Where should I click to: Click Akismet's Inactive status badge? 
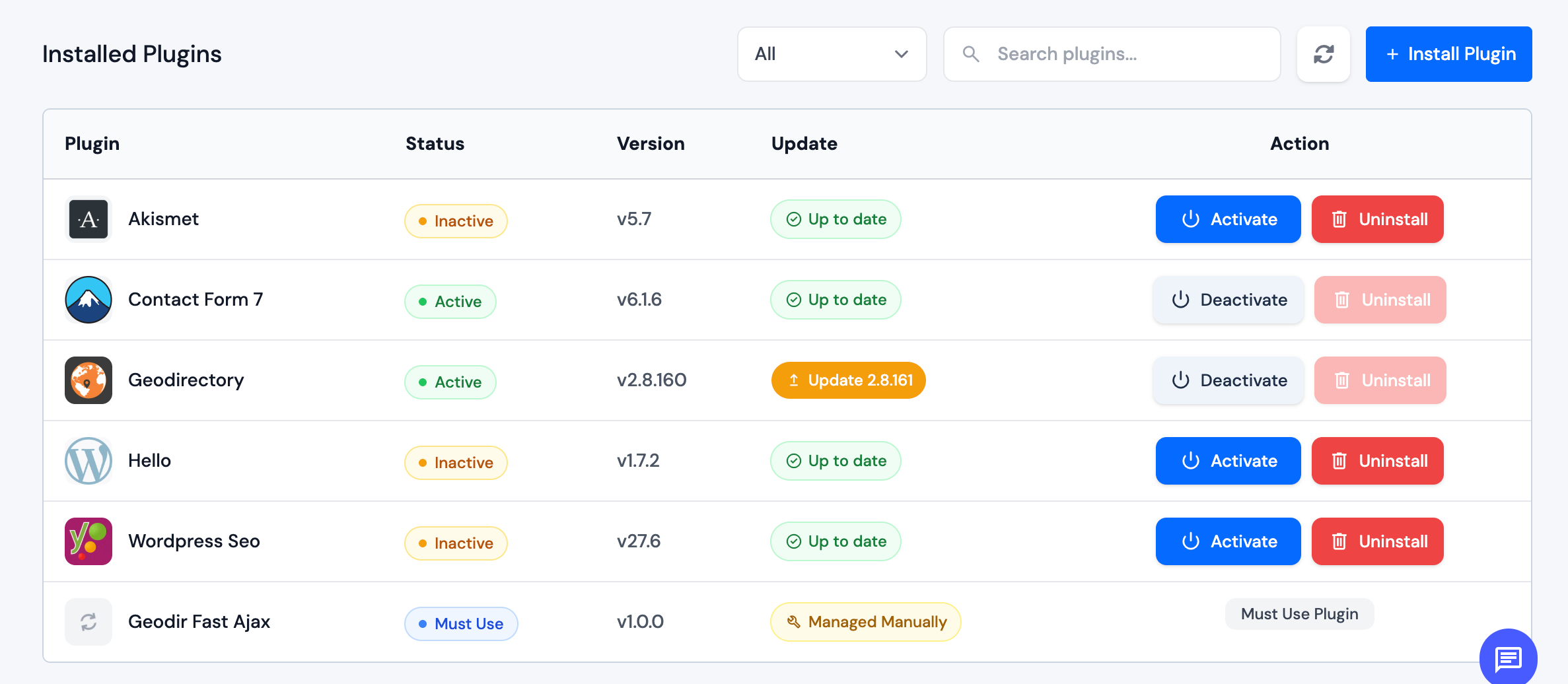tap(456, 221)
